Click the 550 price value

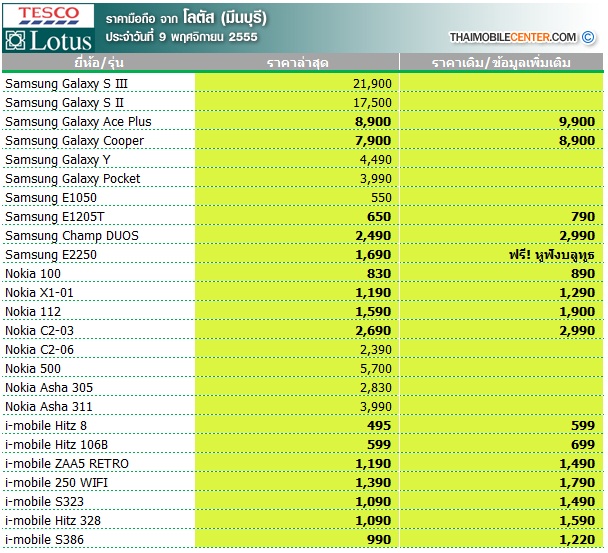click(x=382, y=198)
